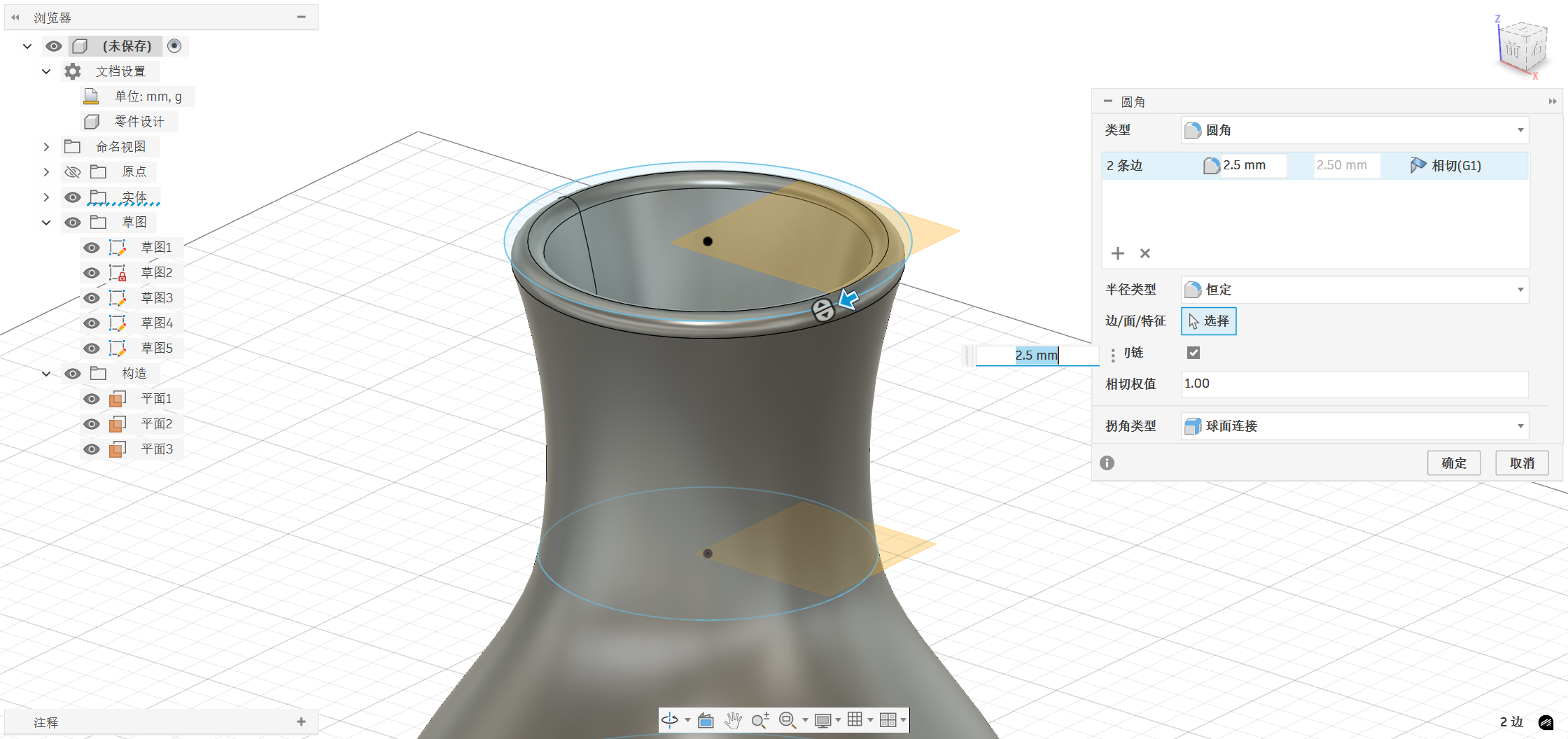Open Grid and Snaps icon
The image size is (1568, 739).
click(855, 719)
